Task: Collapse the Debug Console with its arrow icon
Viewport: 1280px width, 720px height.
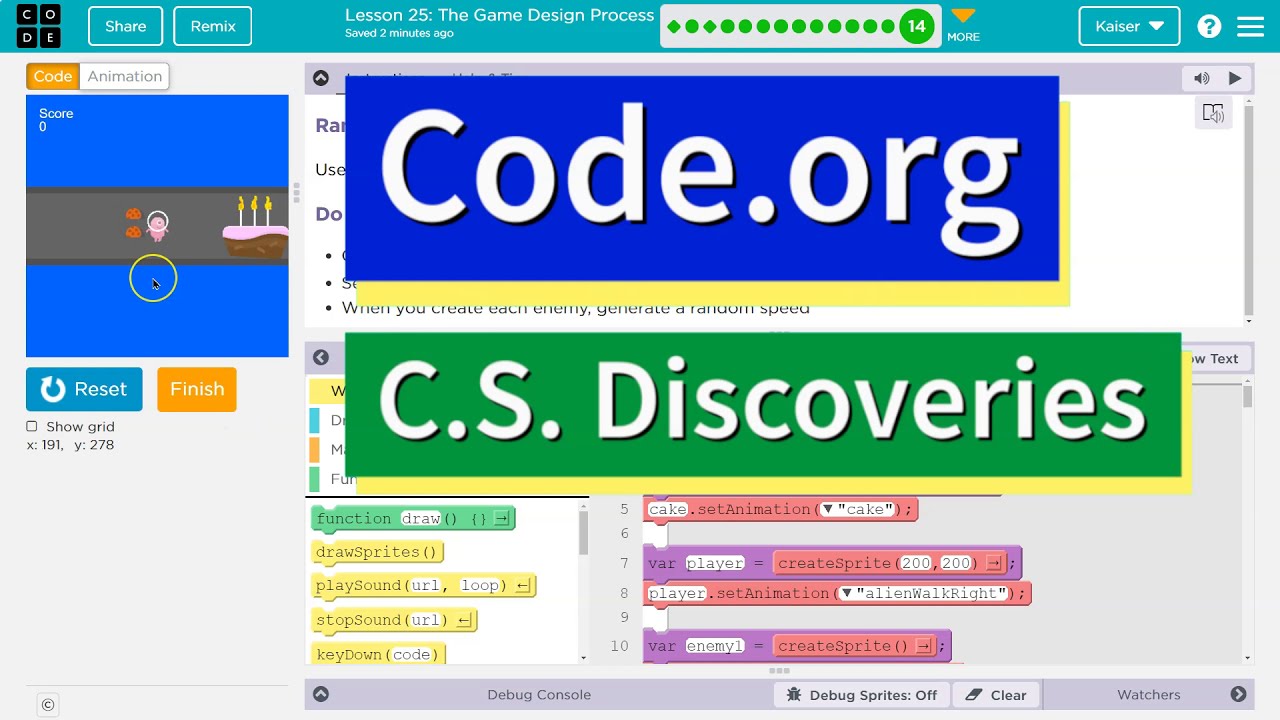Action: [x=321, y=694]
